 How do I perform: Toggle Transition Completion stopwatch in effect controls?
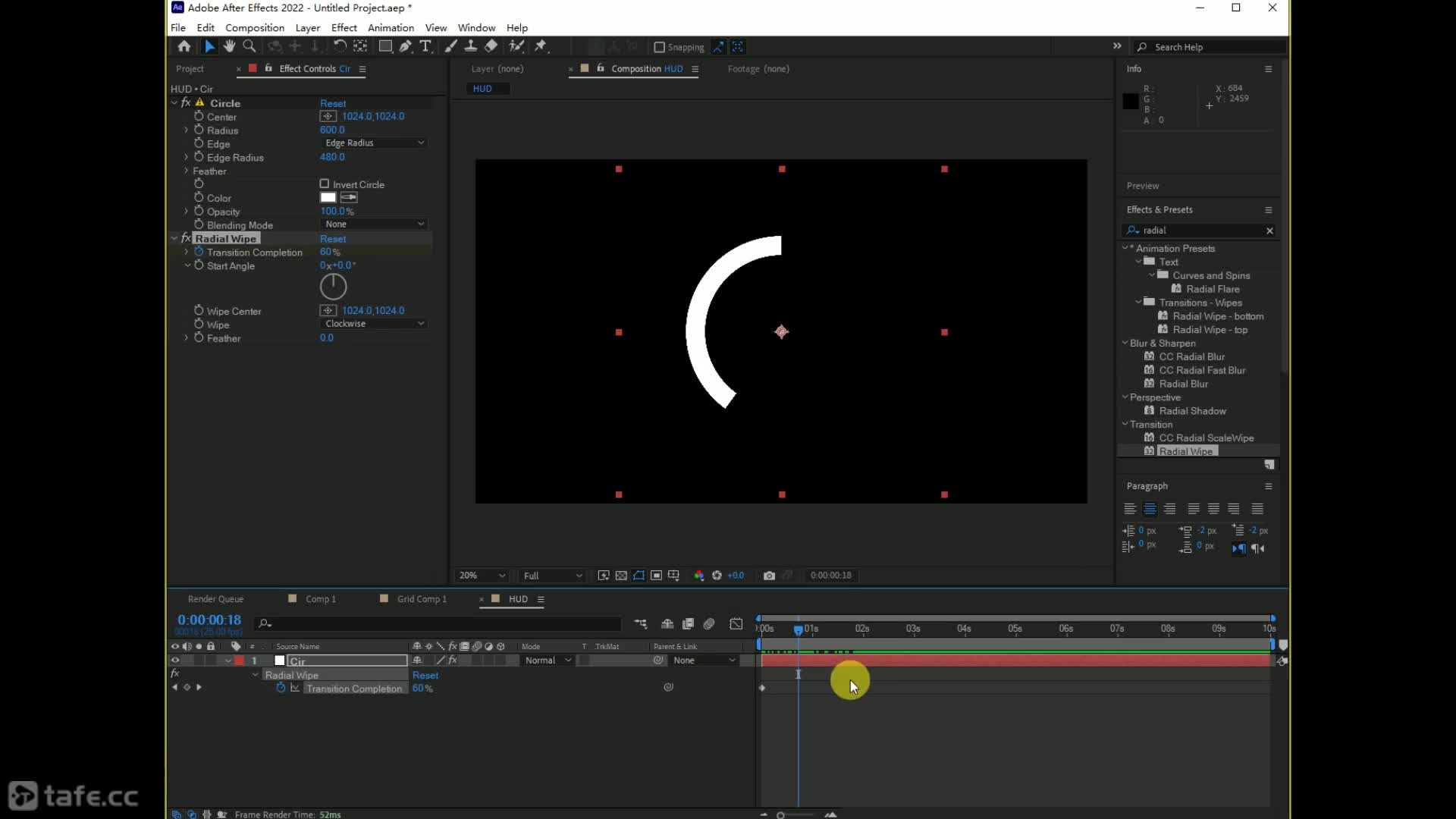coord(199,252)
